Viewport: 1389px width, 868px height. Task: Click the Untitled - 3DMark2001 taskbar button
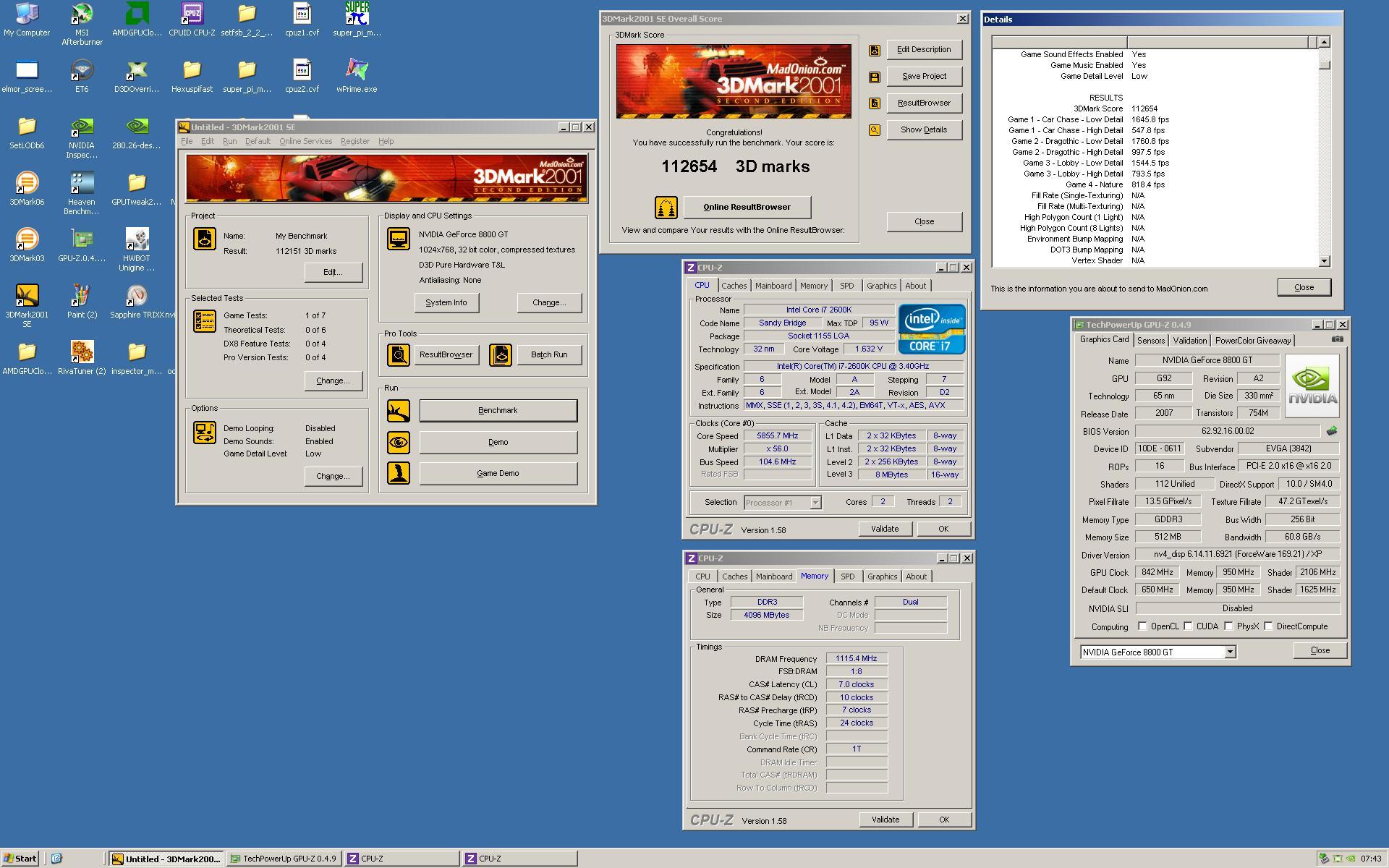(x=166, y=859)
